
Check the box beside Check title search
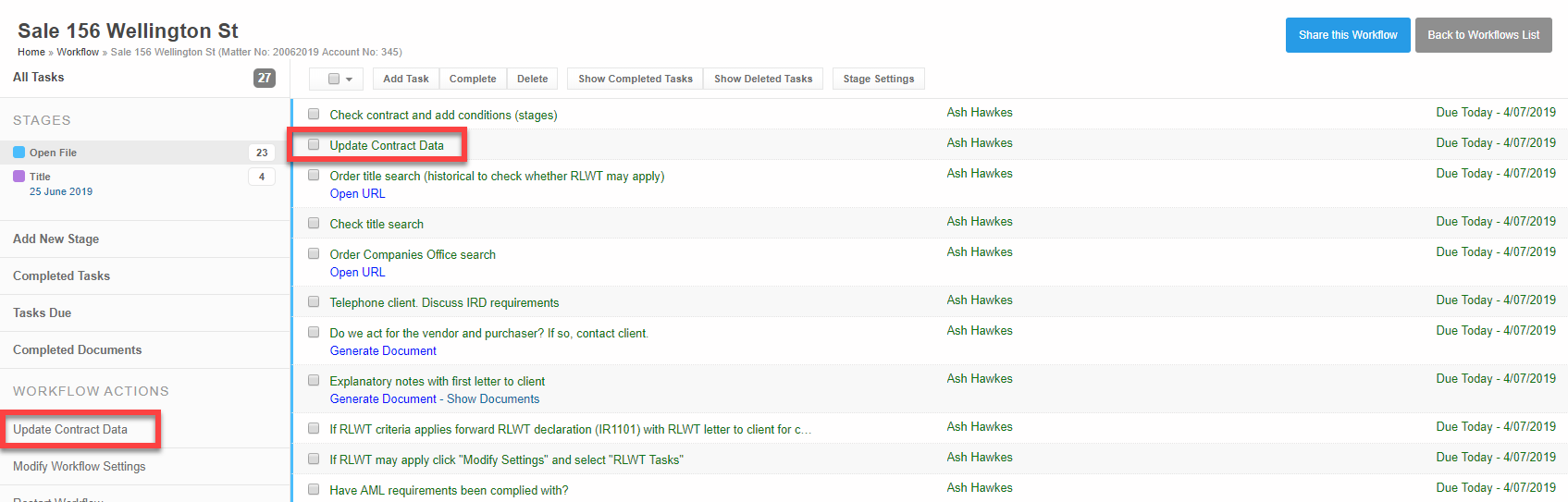pos(314,224)
